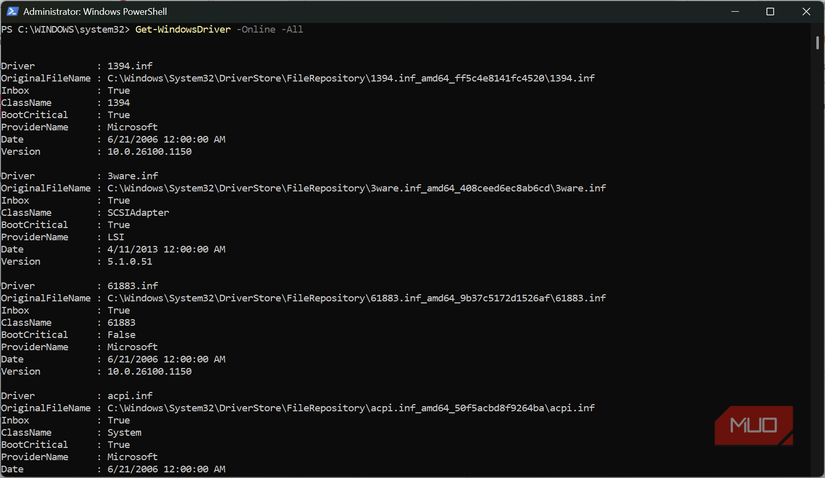
Task: Minimize the PowerShell window
Action: point(735,11)
